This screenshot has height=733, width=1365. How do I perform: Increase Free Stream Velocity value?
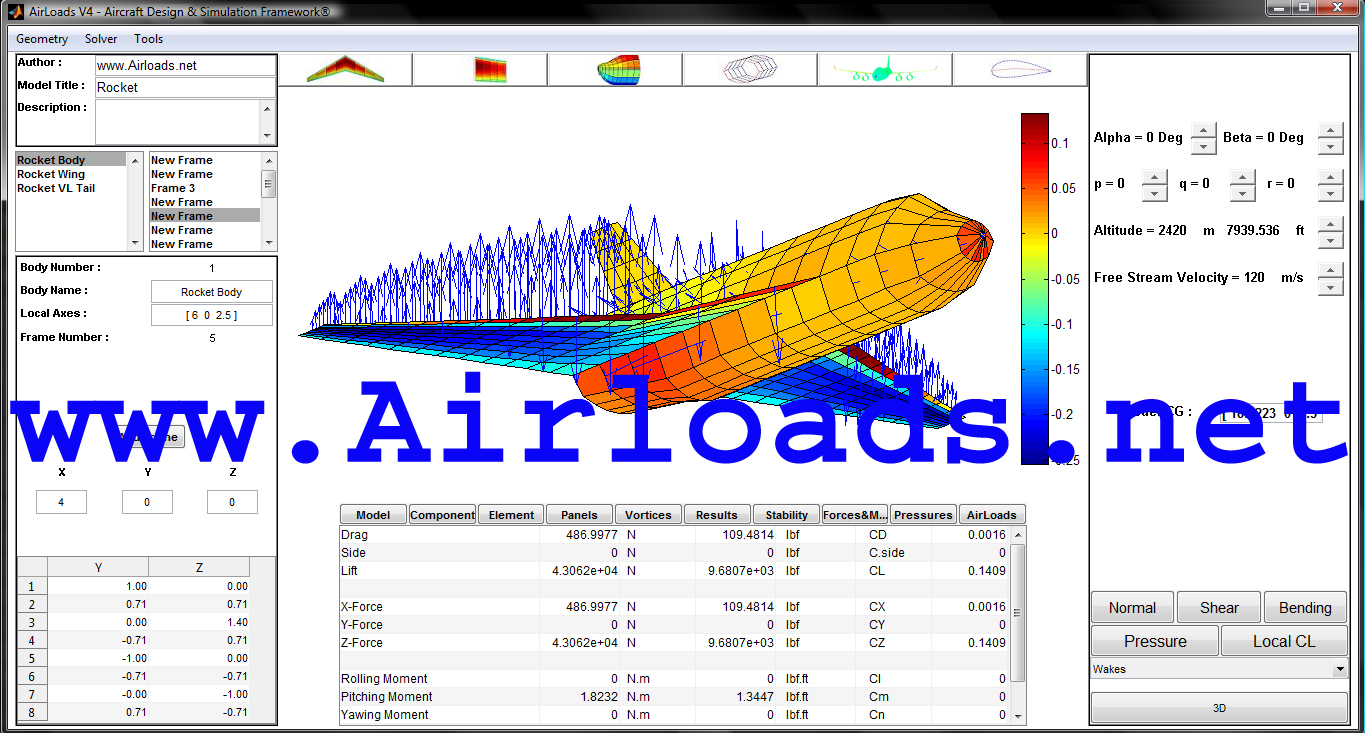pos(1329,271)
